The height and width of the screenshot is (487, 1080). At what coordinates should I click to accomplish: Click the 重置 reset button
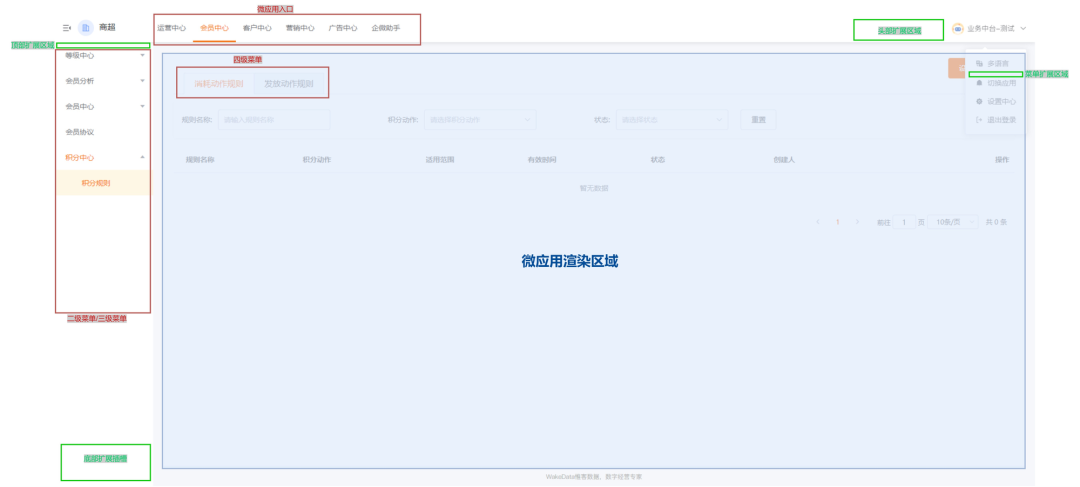coord(758,119)
